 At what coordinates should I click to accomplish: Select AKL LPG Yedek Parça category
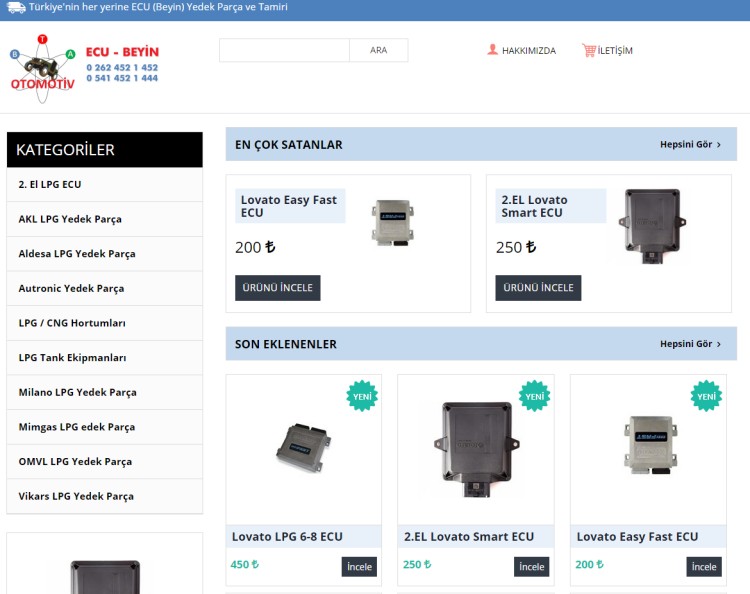[105, 219]
